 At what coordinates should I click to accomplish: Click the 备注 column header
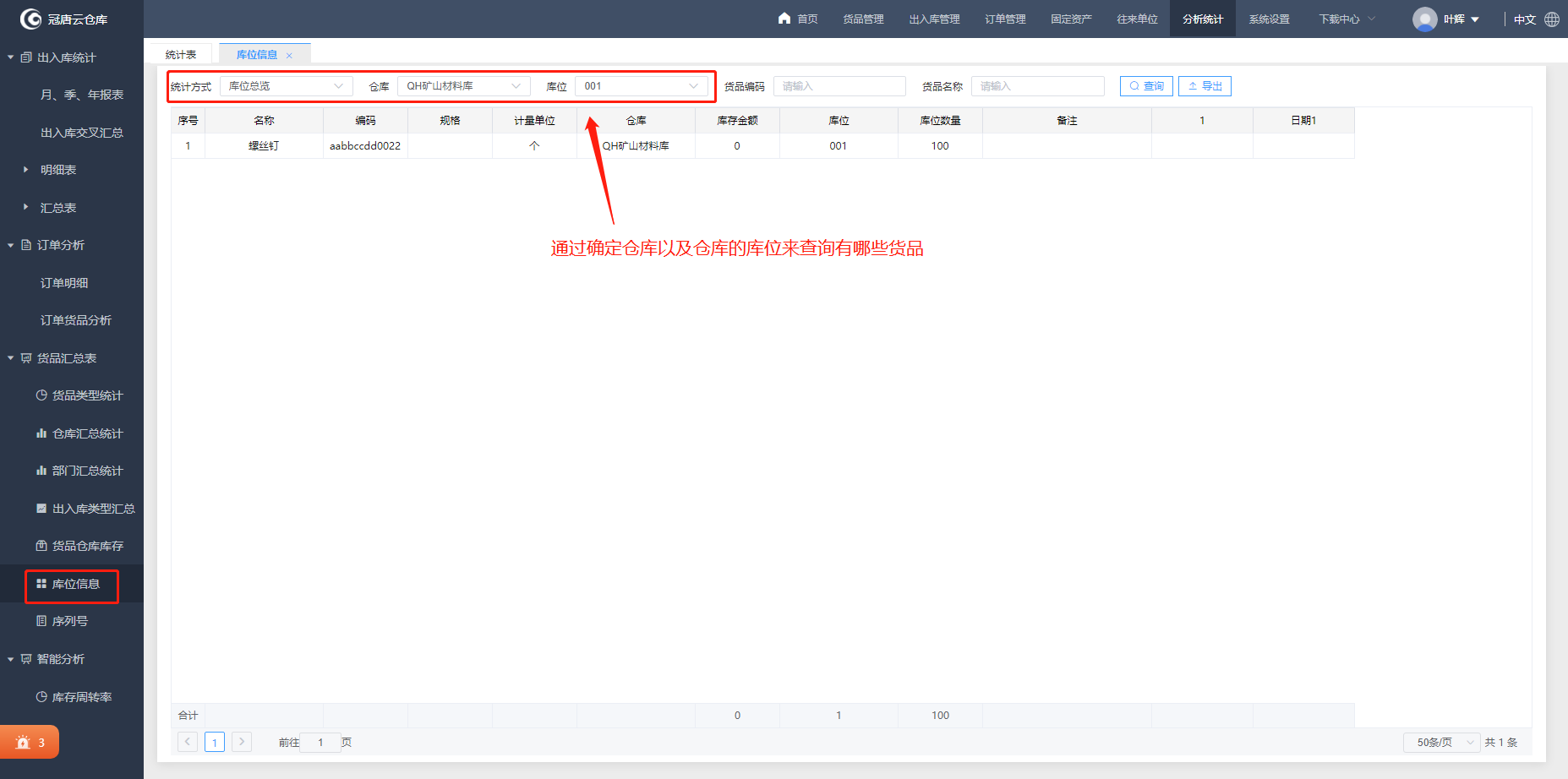point(1067,121)
